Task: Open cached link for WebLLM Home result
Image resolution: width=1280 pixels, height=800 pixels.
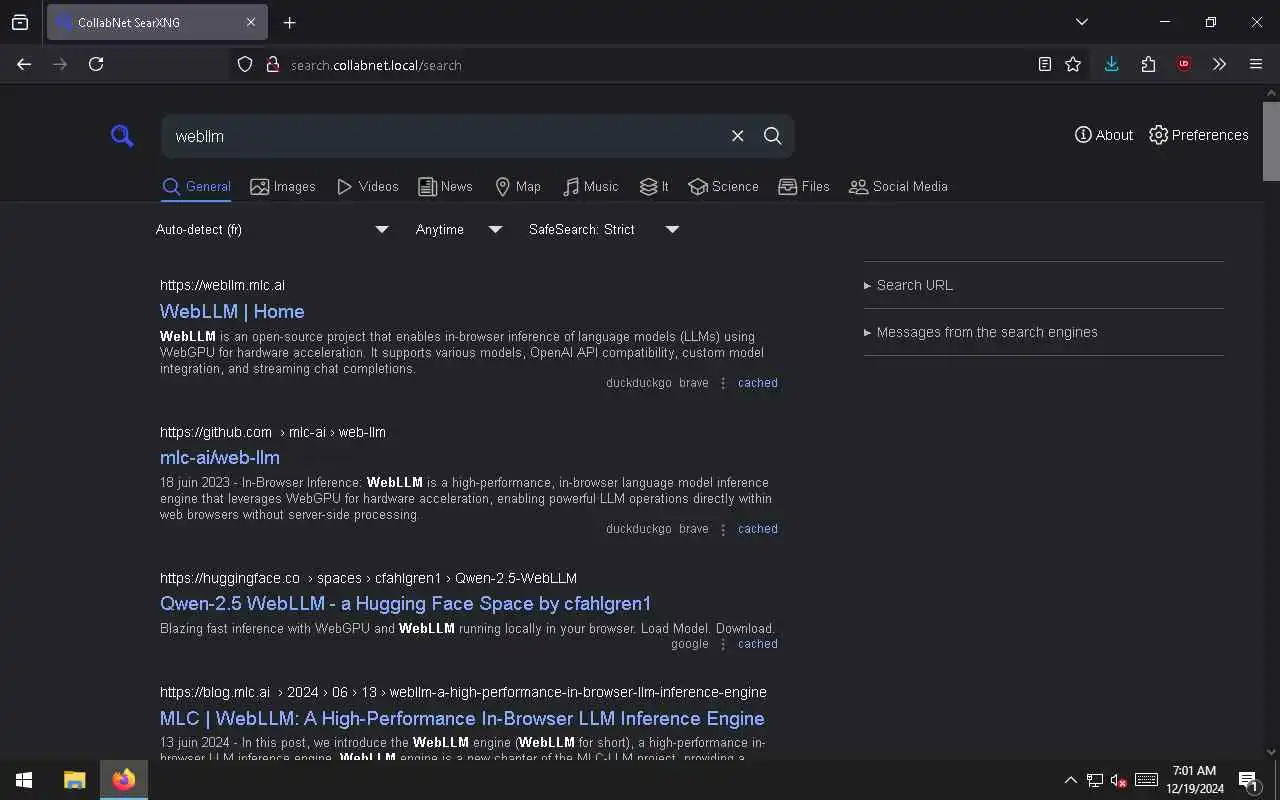Action: tap(758, 383)
